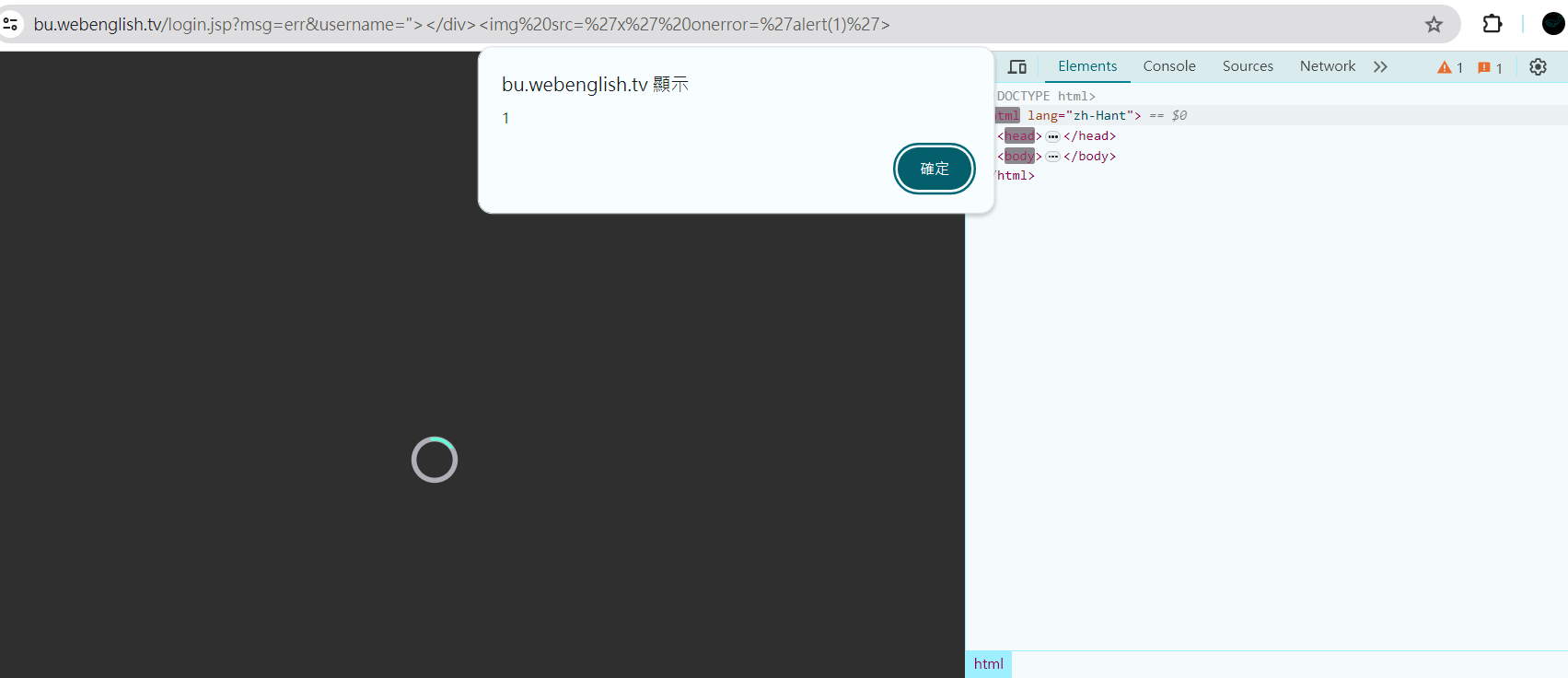
Task: Switch to the Elements tab
Action: click(x=1087, y=66)
